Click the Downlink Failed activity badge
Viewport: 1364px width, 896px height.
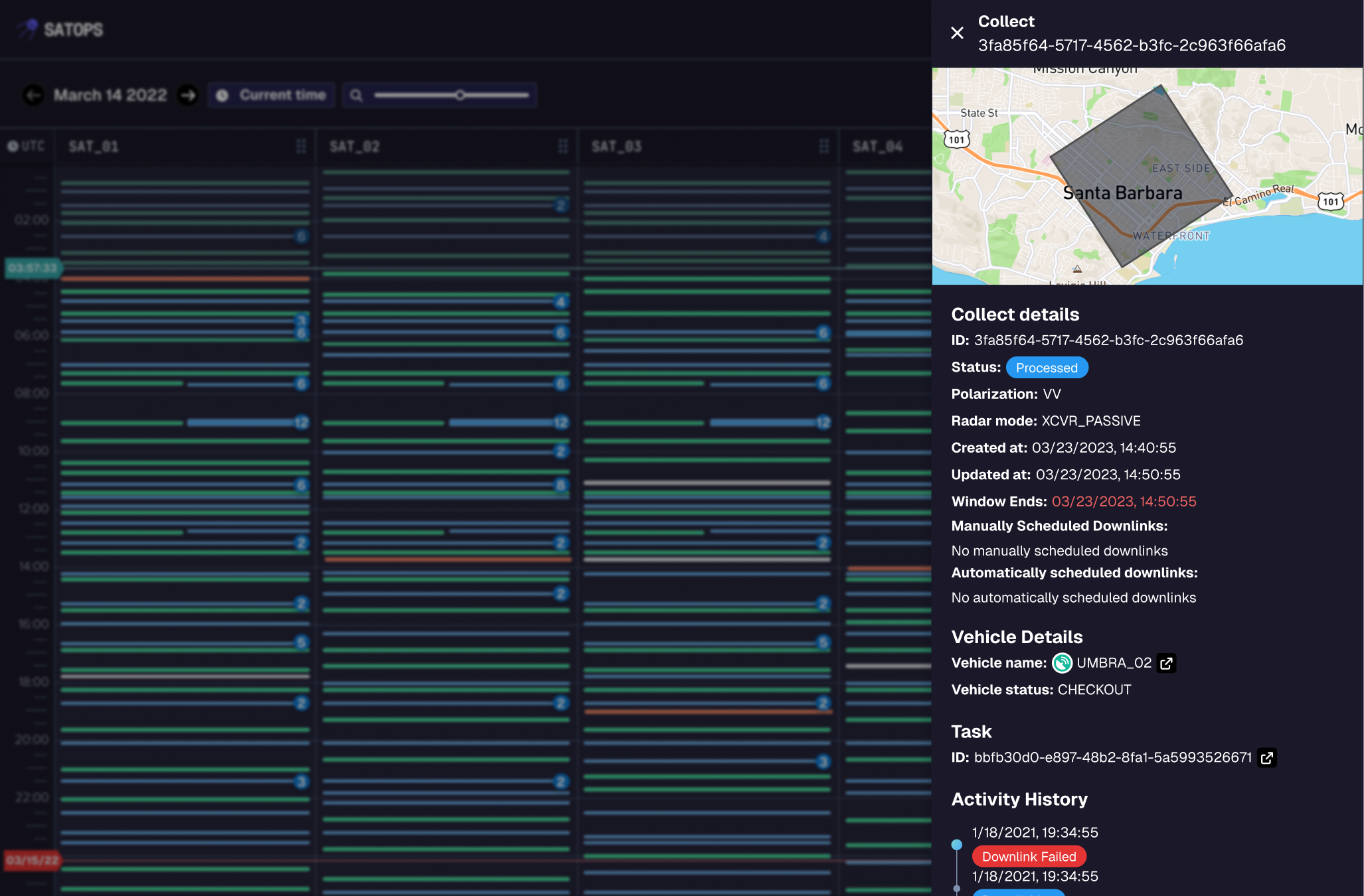click(1029, 857)
